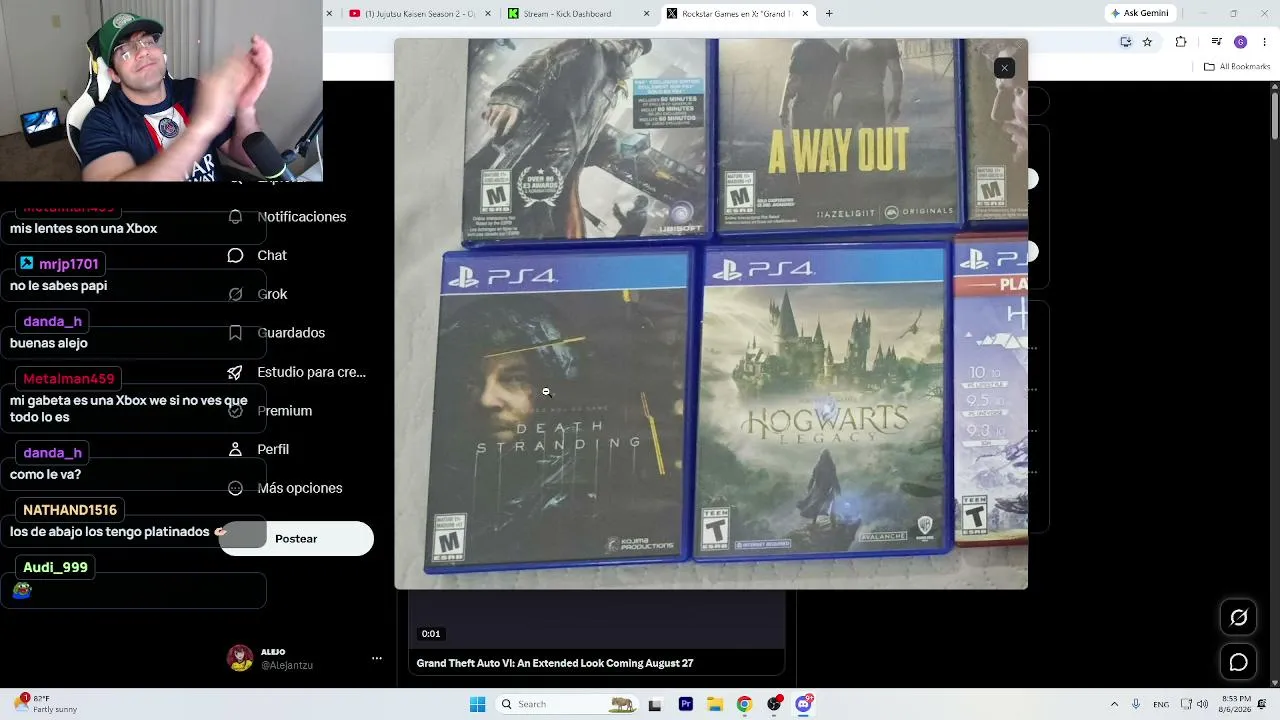Click the A Way Out game cover
This screenshot has height=720, width=1280.
pyautogui.click(x=838, y=134)
